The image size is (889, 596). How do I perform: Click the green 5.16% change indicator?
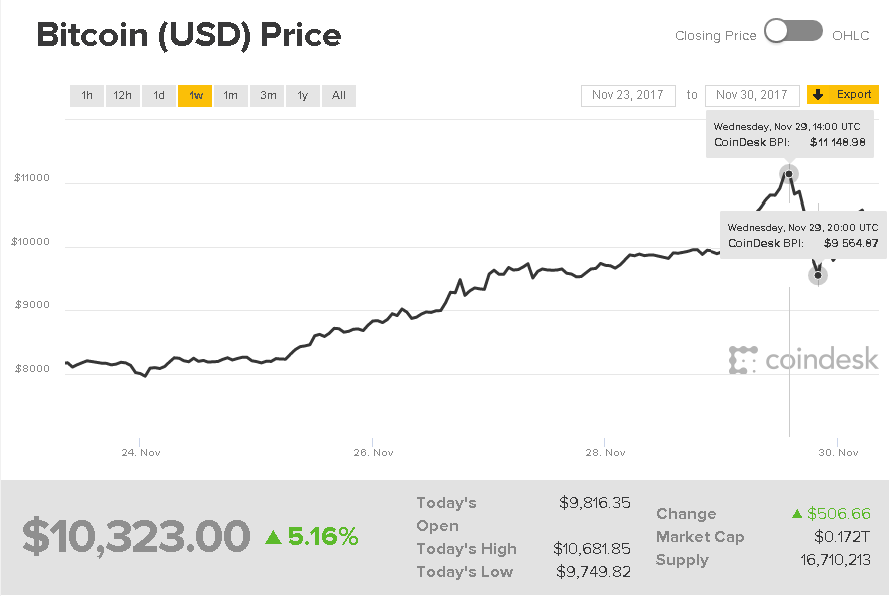311,537
